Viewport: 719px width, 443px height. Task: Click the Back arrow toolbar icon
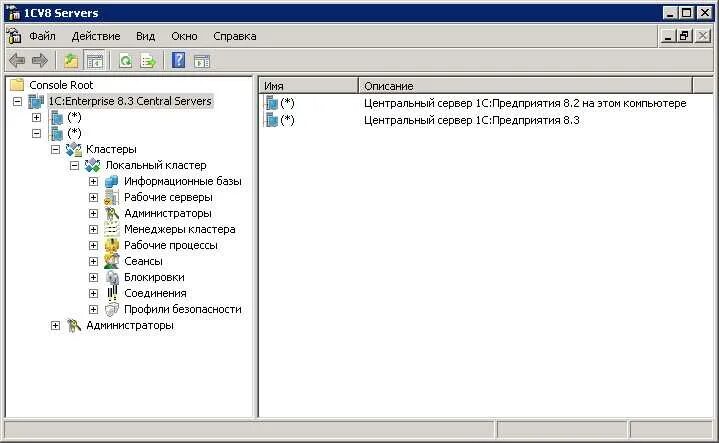click(17, 60)
